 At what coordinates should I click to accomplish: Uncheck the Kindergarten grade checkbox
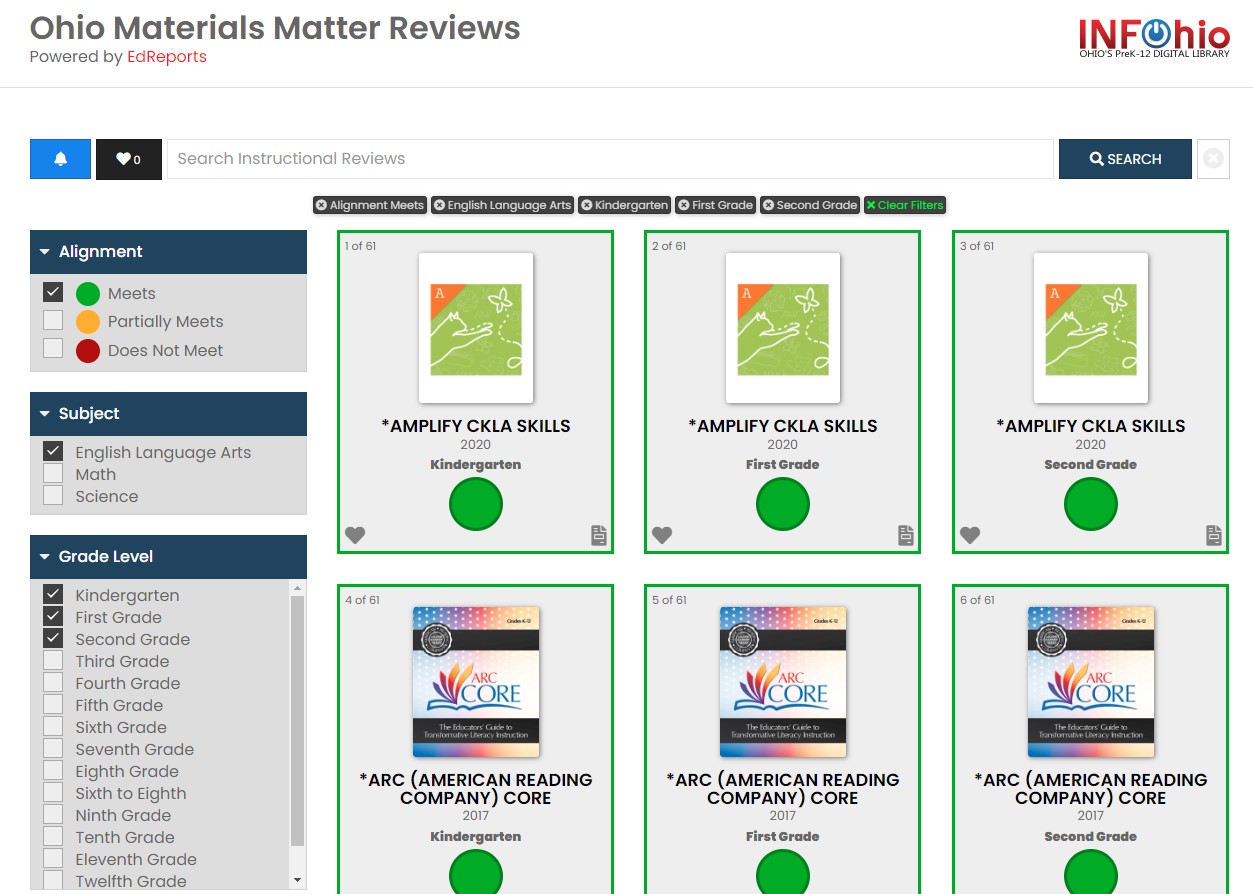[x=53, y=594]
